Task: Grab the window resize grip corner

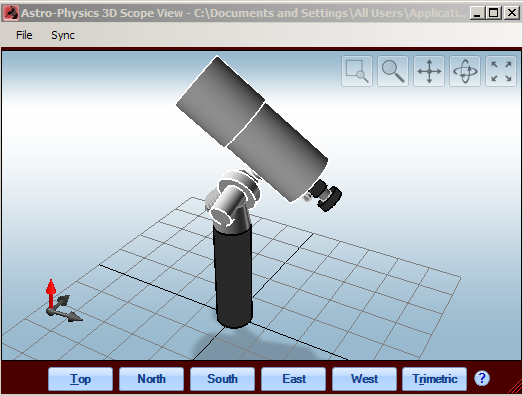Action: point(515,388)
